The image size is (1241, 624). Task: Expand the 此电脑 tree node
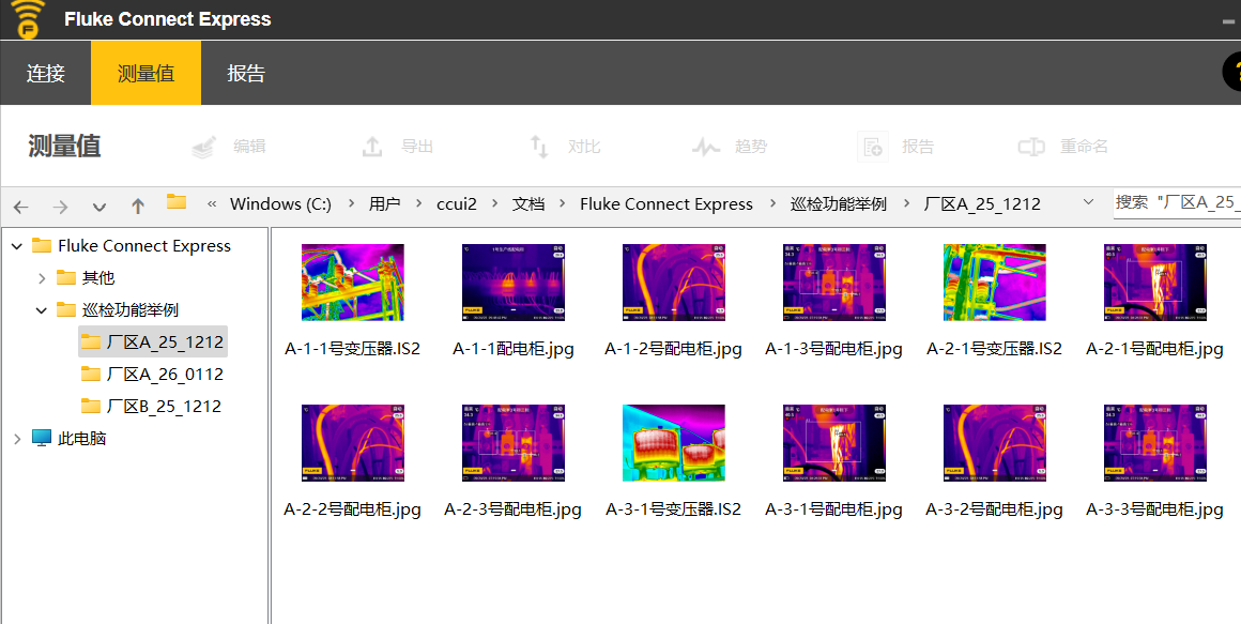click(17, 438)
